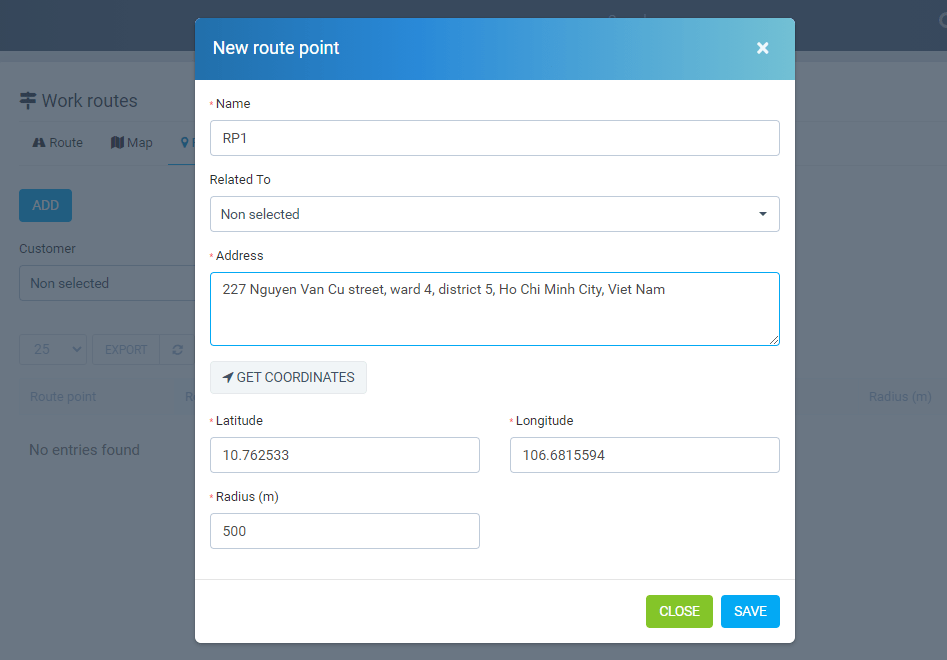Screen dimensions: 947x660
Task: Click the Latitude input field
Action: 345,455
